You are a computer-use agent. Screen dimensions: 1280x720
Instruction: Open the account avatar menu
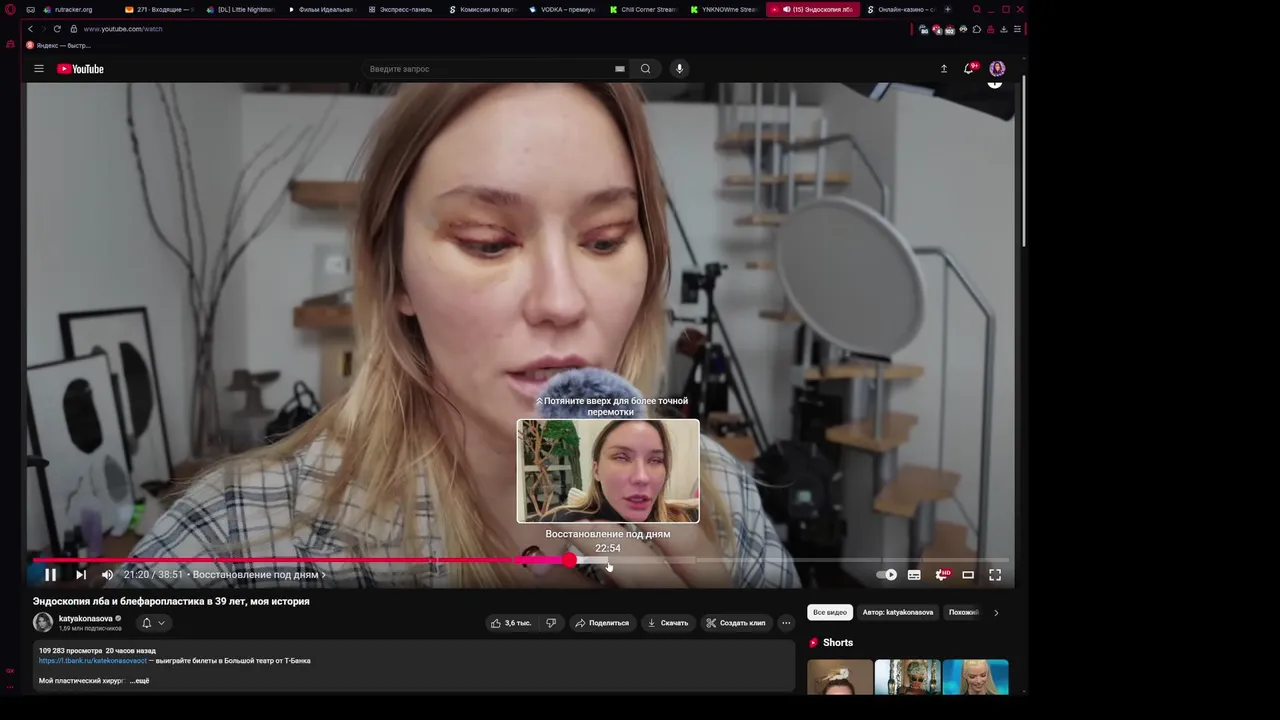tap(997, 69)
